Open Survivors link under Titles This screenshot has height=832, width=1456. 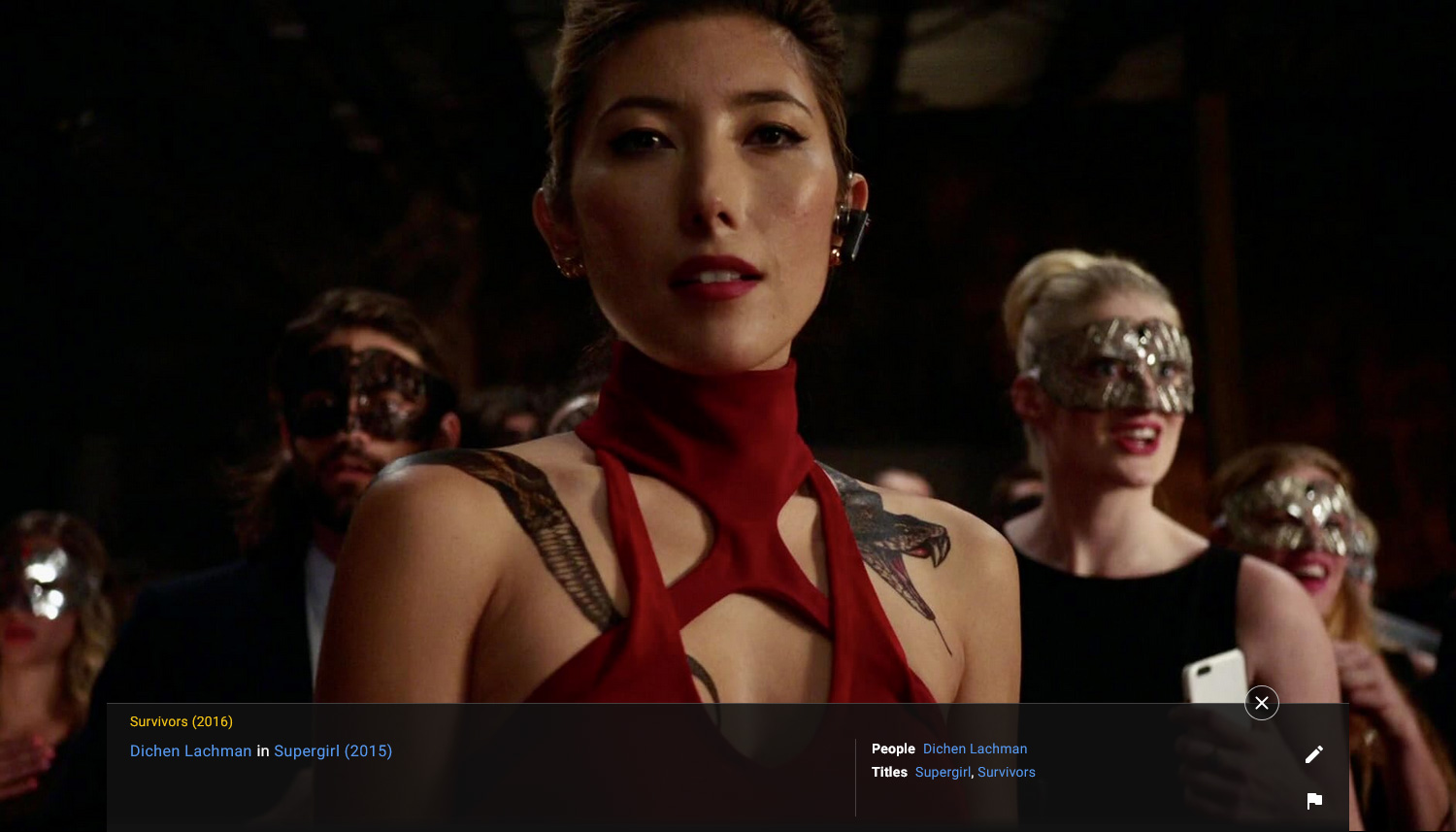pos(1007,772)
